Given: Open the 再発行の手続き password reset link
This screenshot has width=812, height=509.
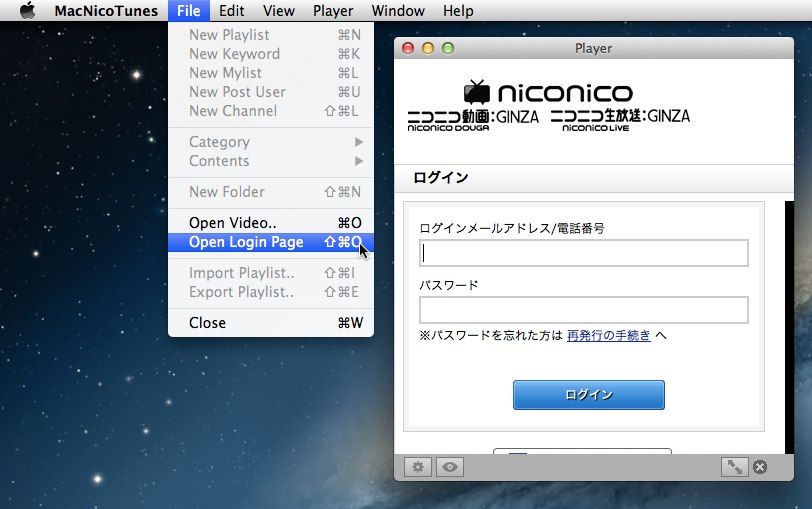Looking at the screenshot, I should tap(608, 336).
